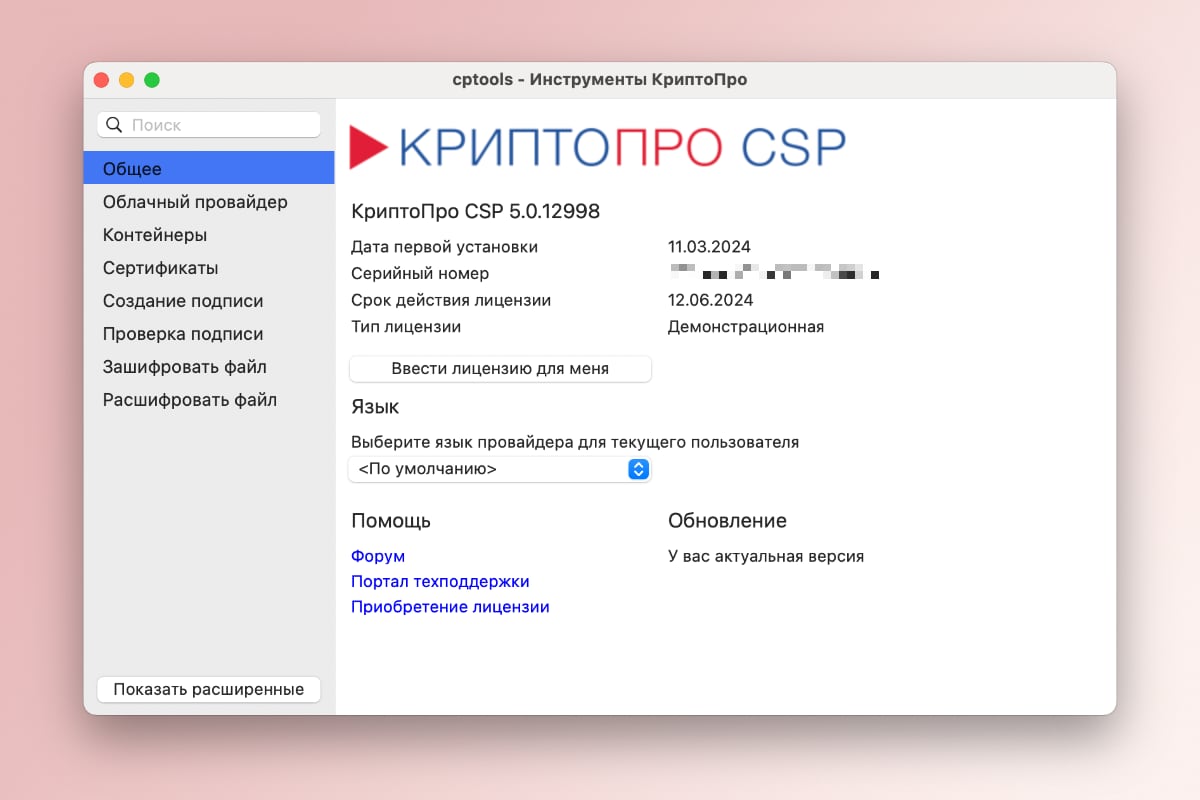Click the У вас актуальная версия status

click(766, 556)
